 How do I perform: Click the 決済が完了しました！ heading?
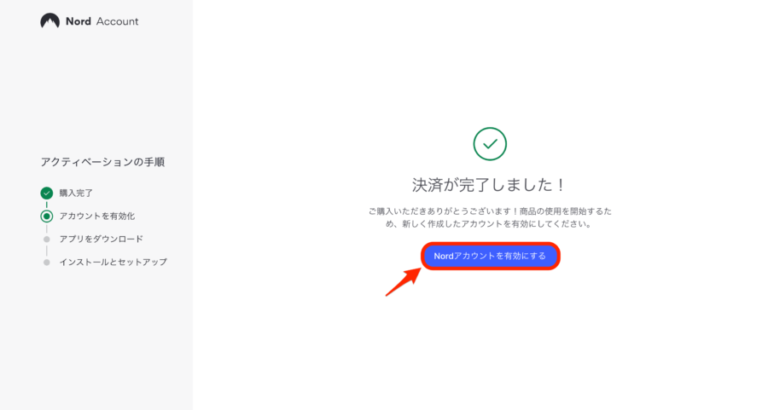(489, 185)
